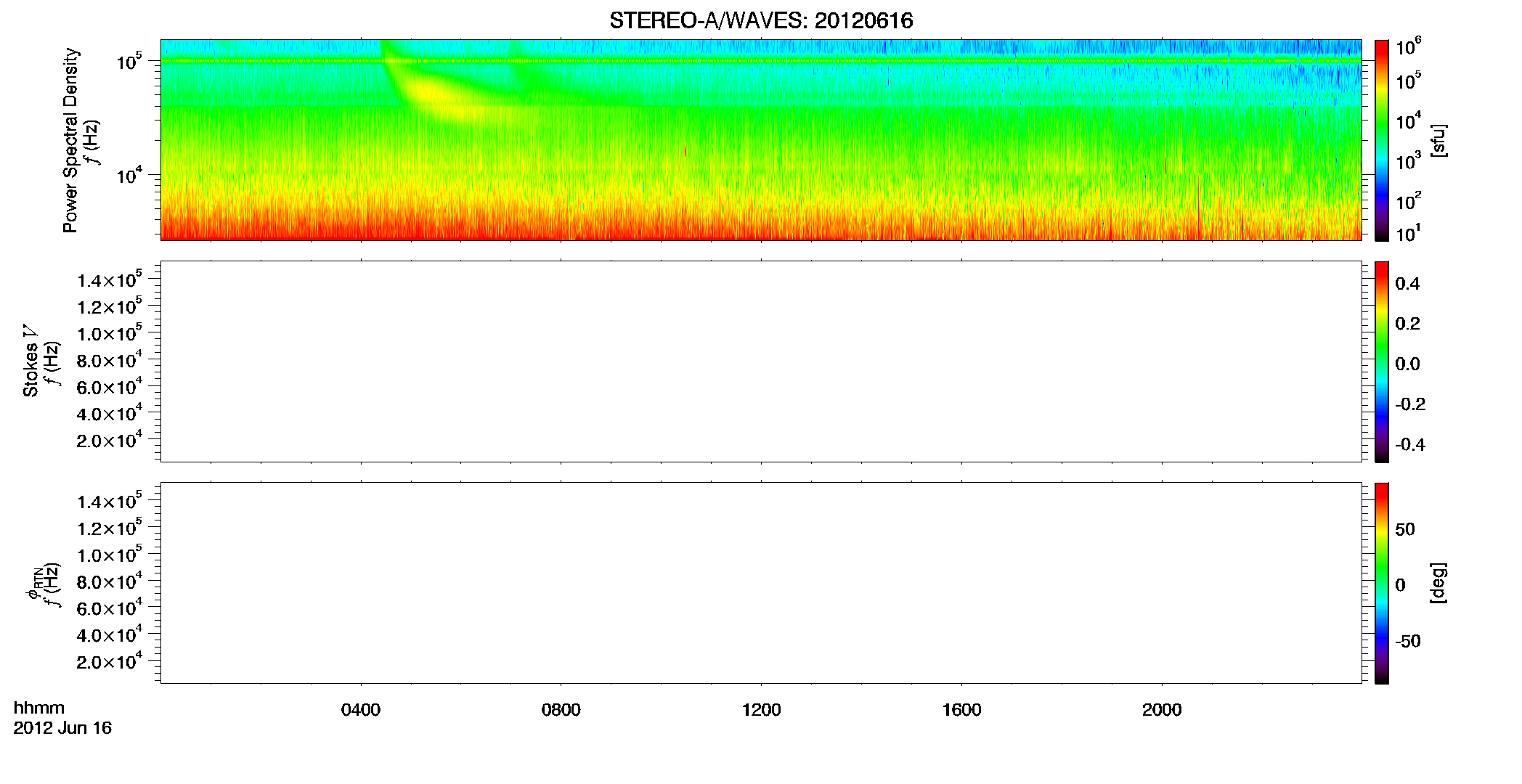Click the 0.0 tick label on the Stokes colorbar
This screenshot has height=784, width=1522.
[x=1407, y=364]
